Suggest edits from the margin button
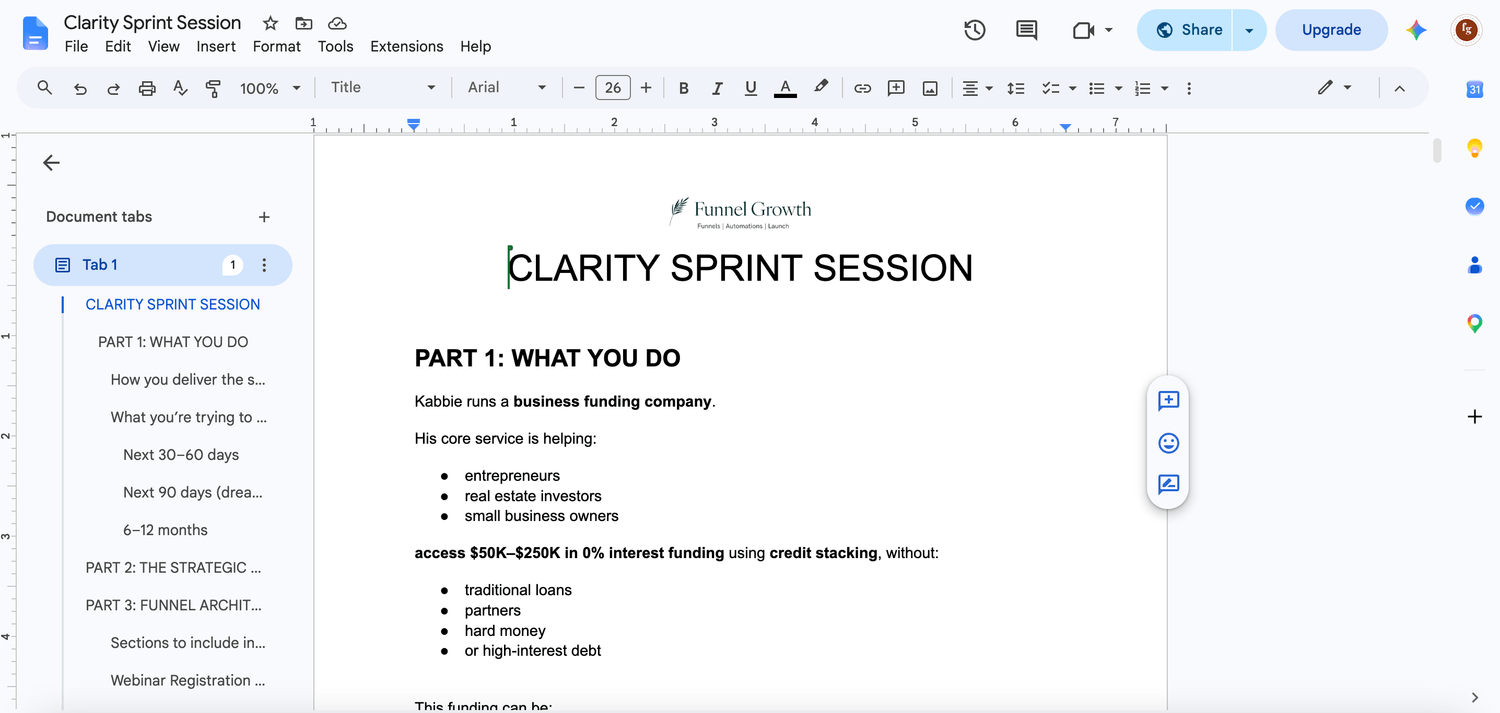This screenshot has width=1500, height=713. point(1168,485)
